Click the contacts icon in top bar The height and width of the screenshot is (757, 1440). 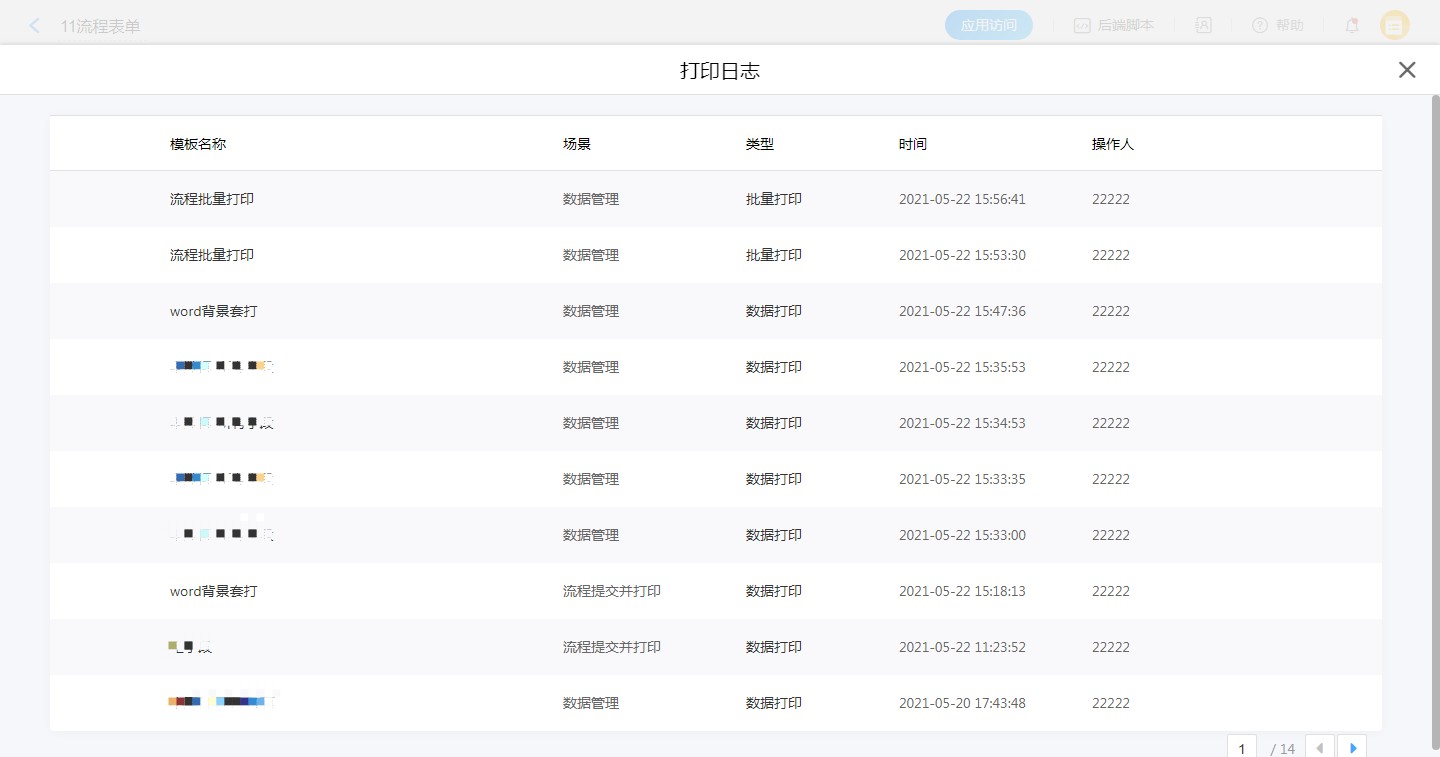[1204, 26]
